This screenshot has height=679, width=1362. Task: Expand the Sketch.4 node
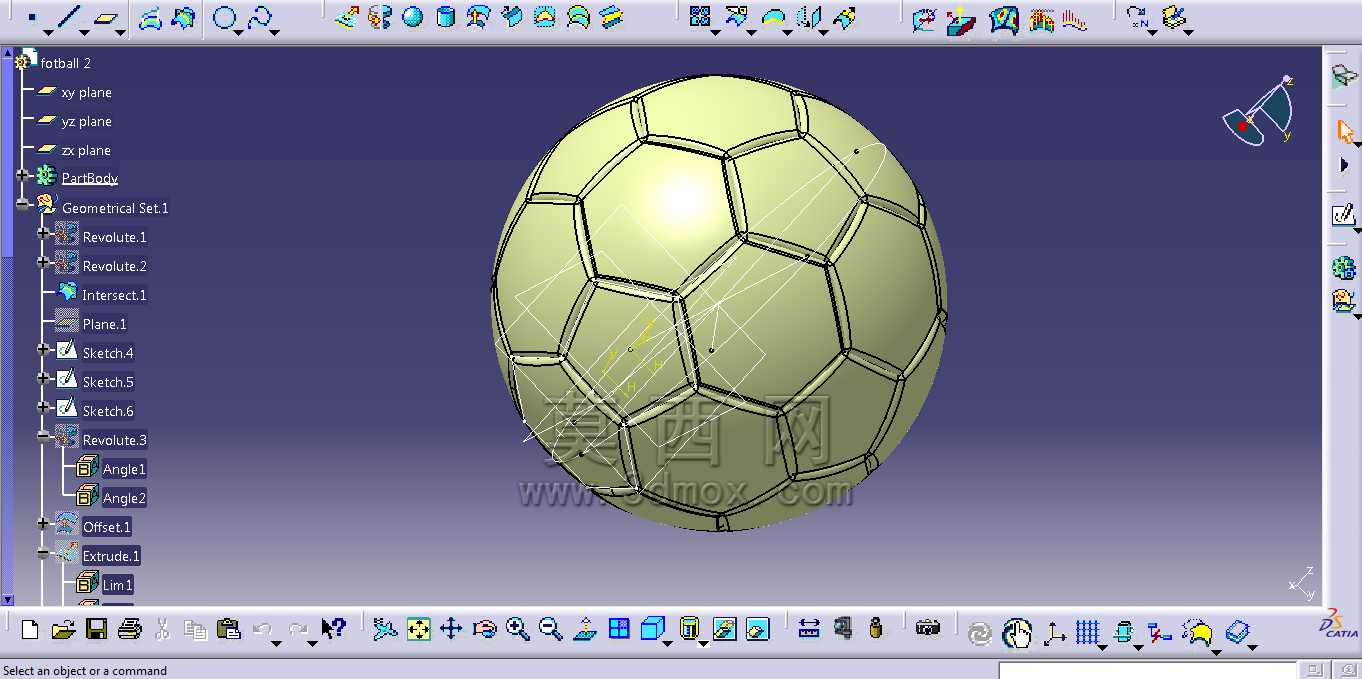point(43,349)
